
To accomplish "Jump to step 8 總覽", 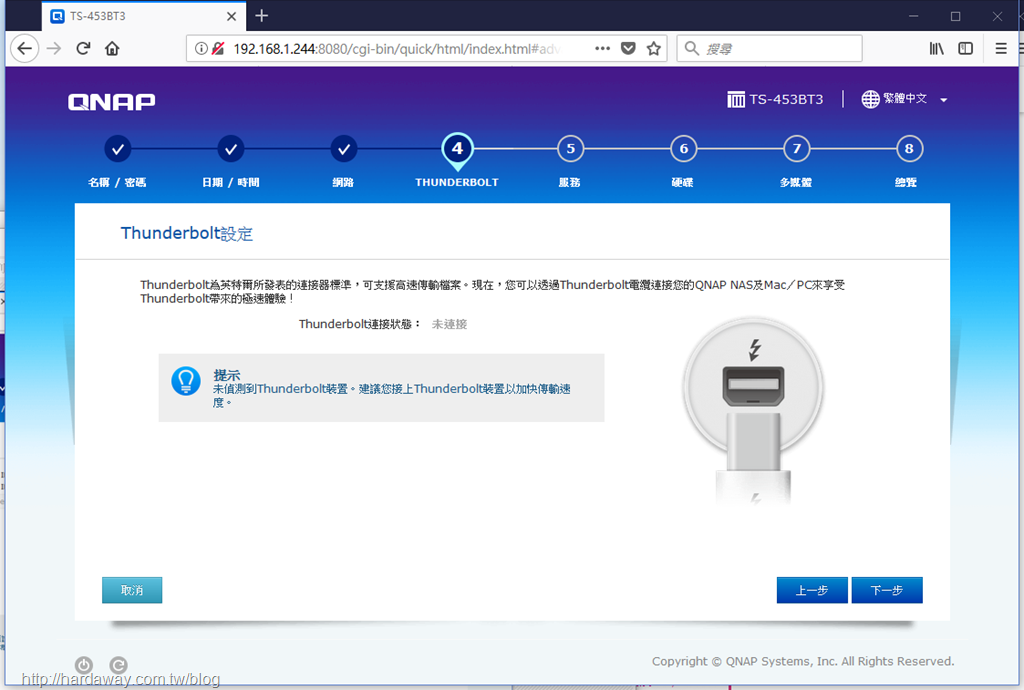I will (909, 149).
